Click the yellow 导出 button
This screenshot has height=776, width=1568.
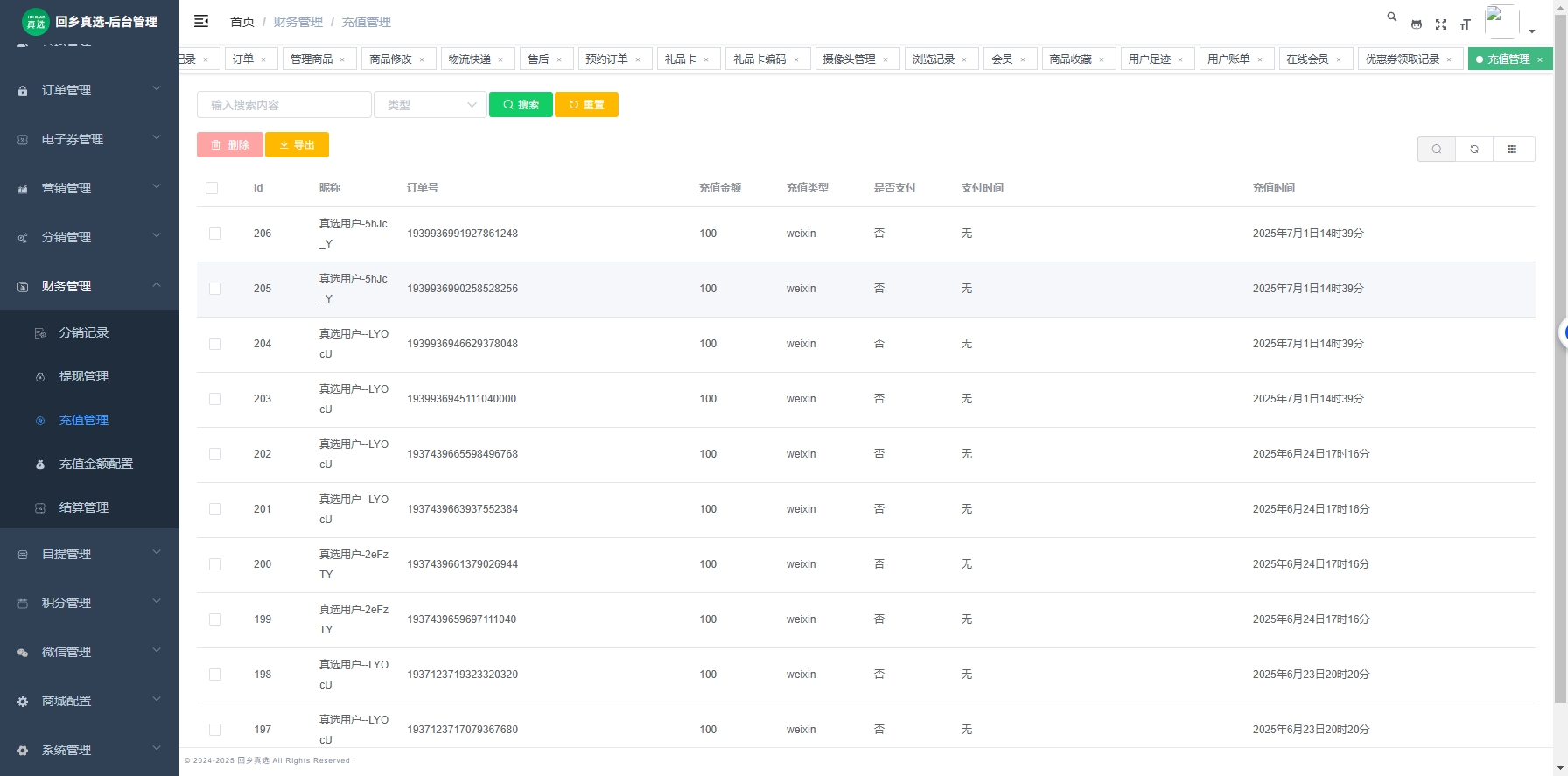pyautogui.click(x=297, y=145)
